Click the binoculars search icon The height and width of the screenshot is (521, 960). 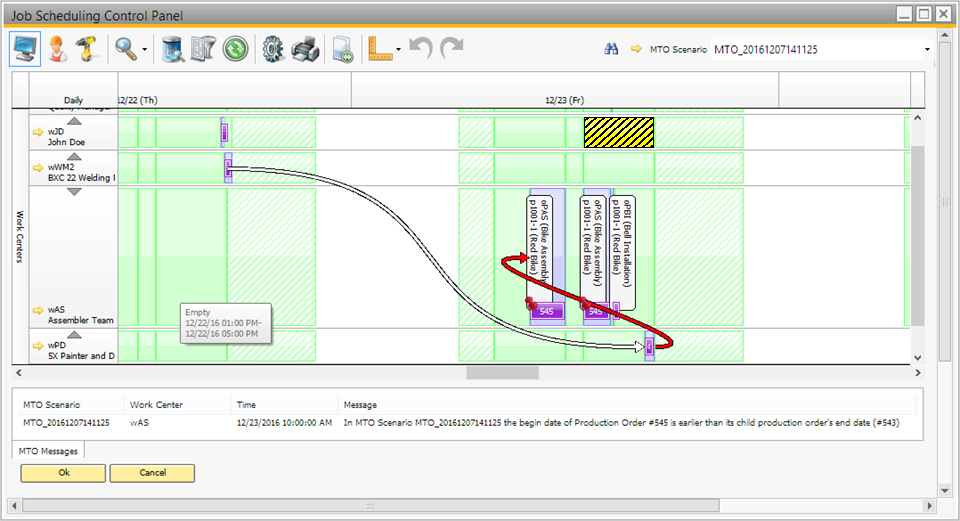pos(613,49)
